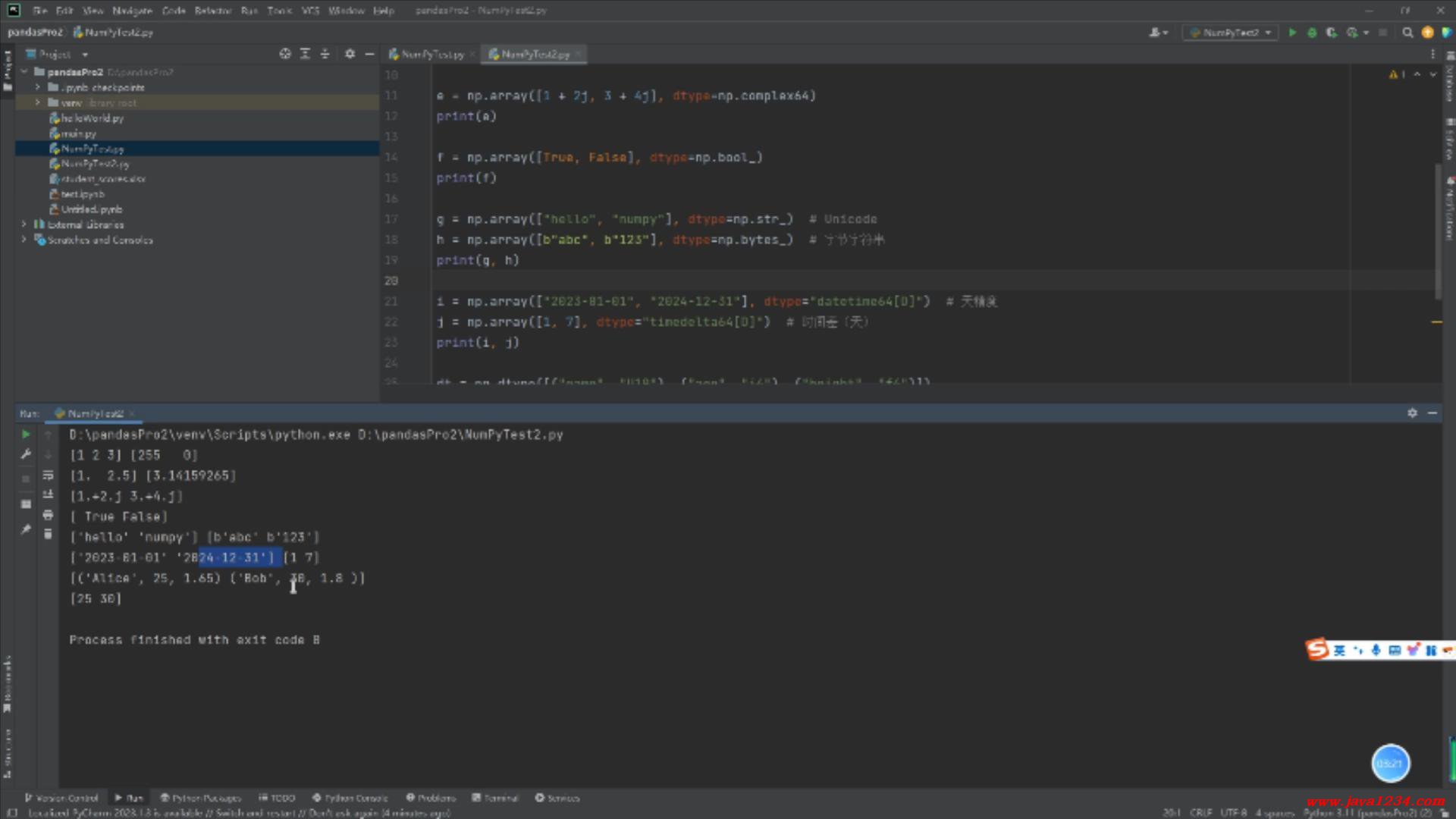Switch to NumPyTest.py editor tab

(432, 55)
